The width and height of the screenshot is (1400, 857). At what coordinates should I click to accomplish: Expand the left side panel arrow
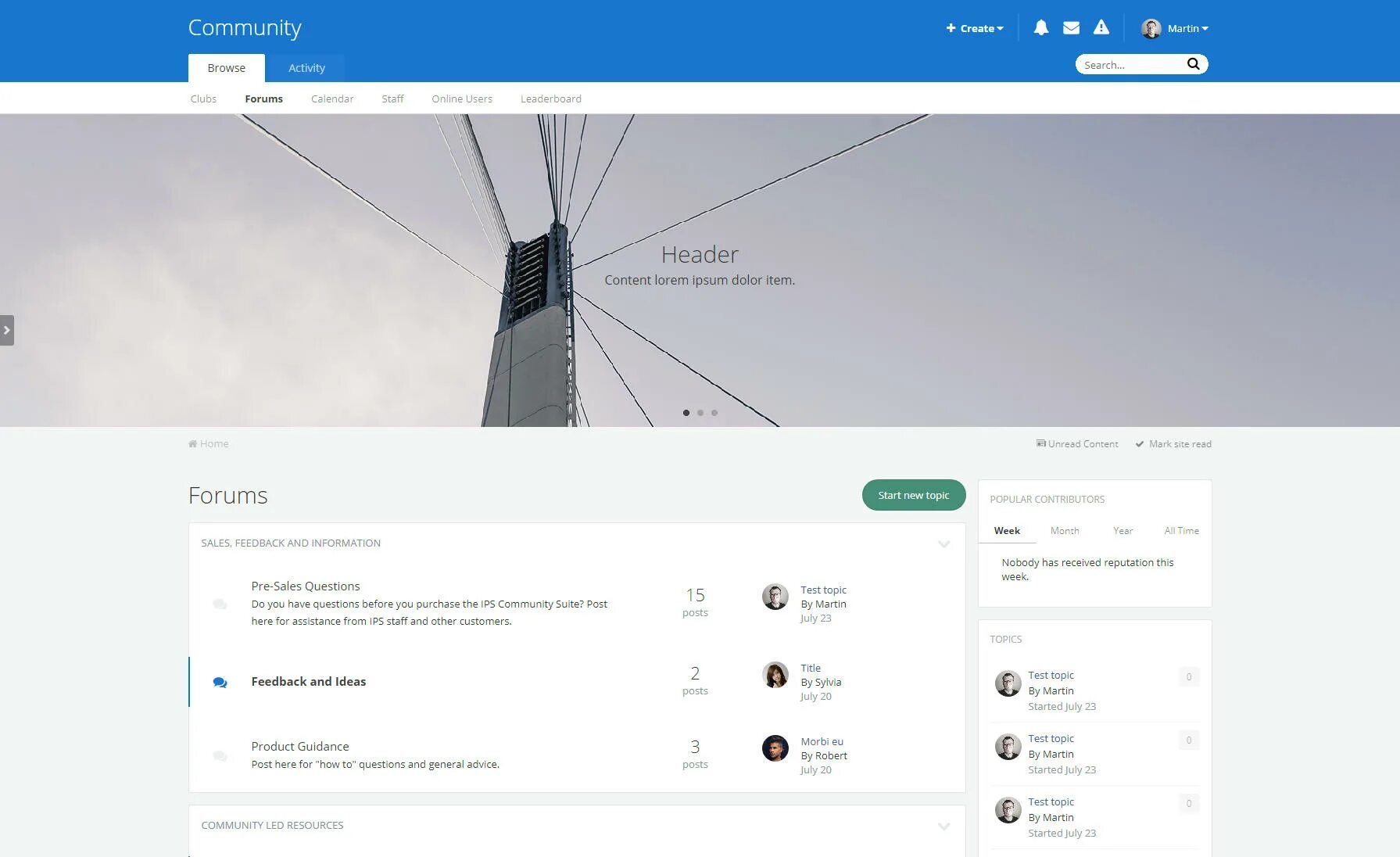(x=7, y=330)
